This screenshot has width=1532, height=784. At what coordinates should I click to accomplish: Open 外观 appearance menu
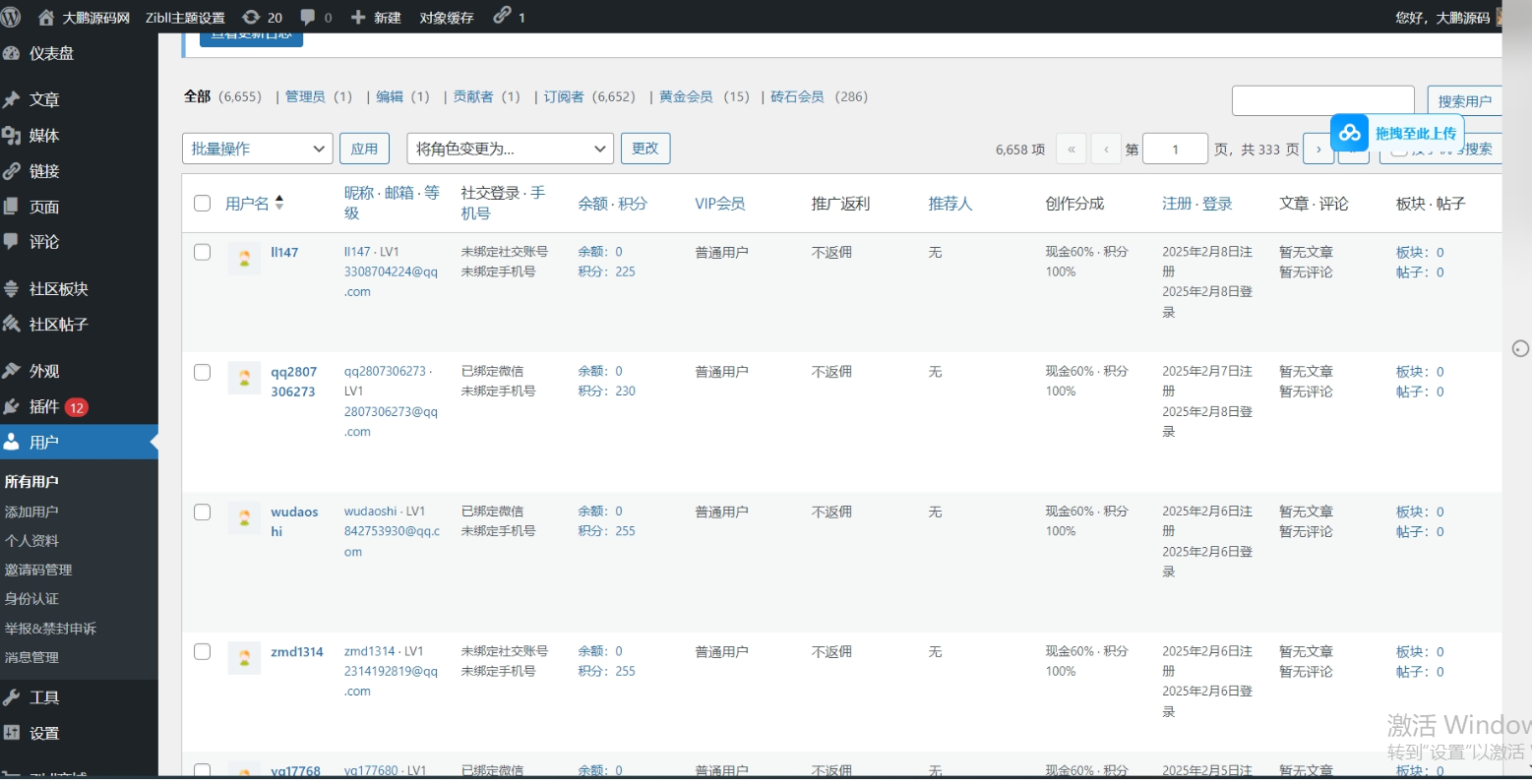(79, 371)
